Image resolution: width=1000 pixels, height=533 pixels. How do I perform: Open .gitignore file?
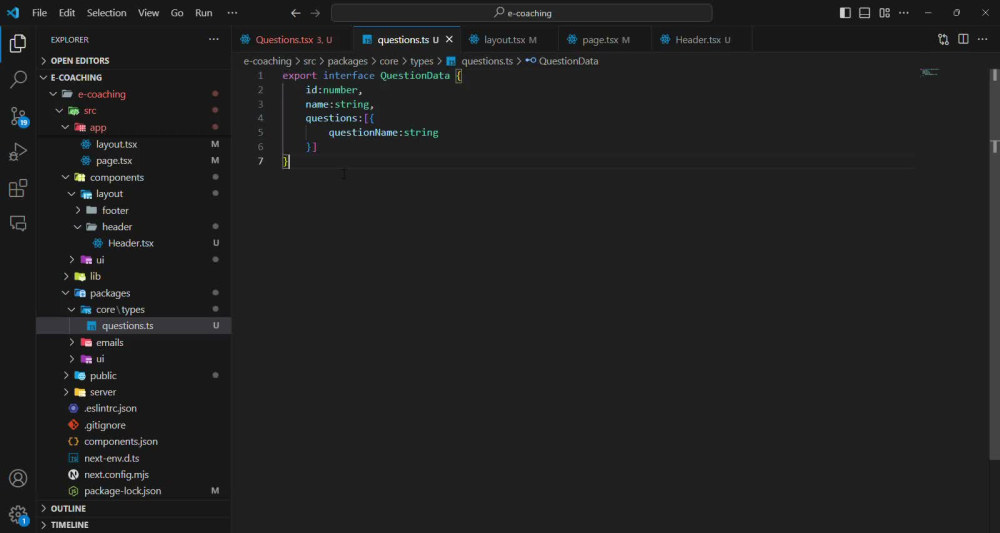134,425
